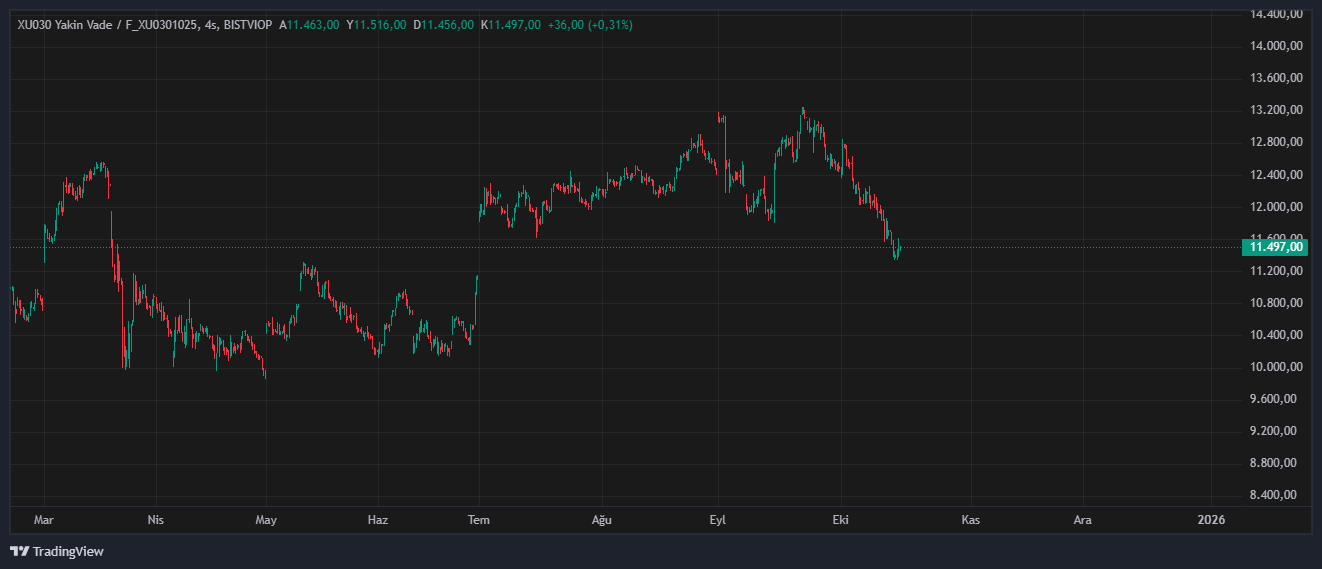1322x569 pixels.
Task: Click the high price value Y11.516,00
Action: click(x=376, y=25)
